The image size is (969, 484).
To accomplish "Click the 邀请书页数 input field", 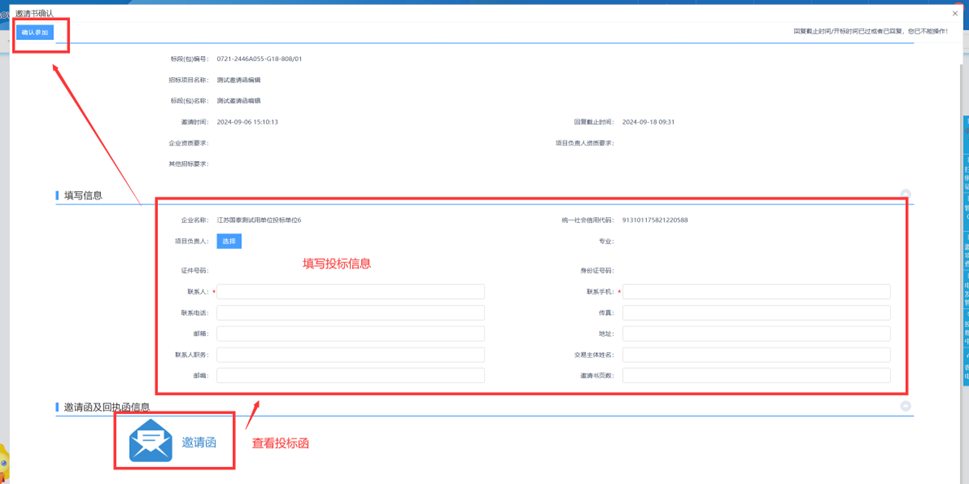I will tap(756, 376).
